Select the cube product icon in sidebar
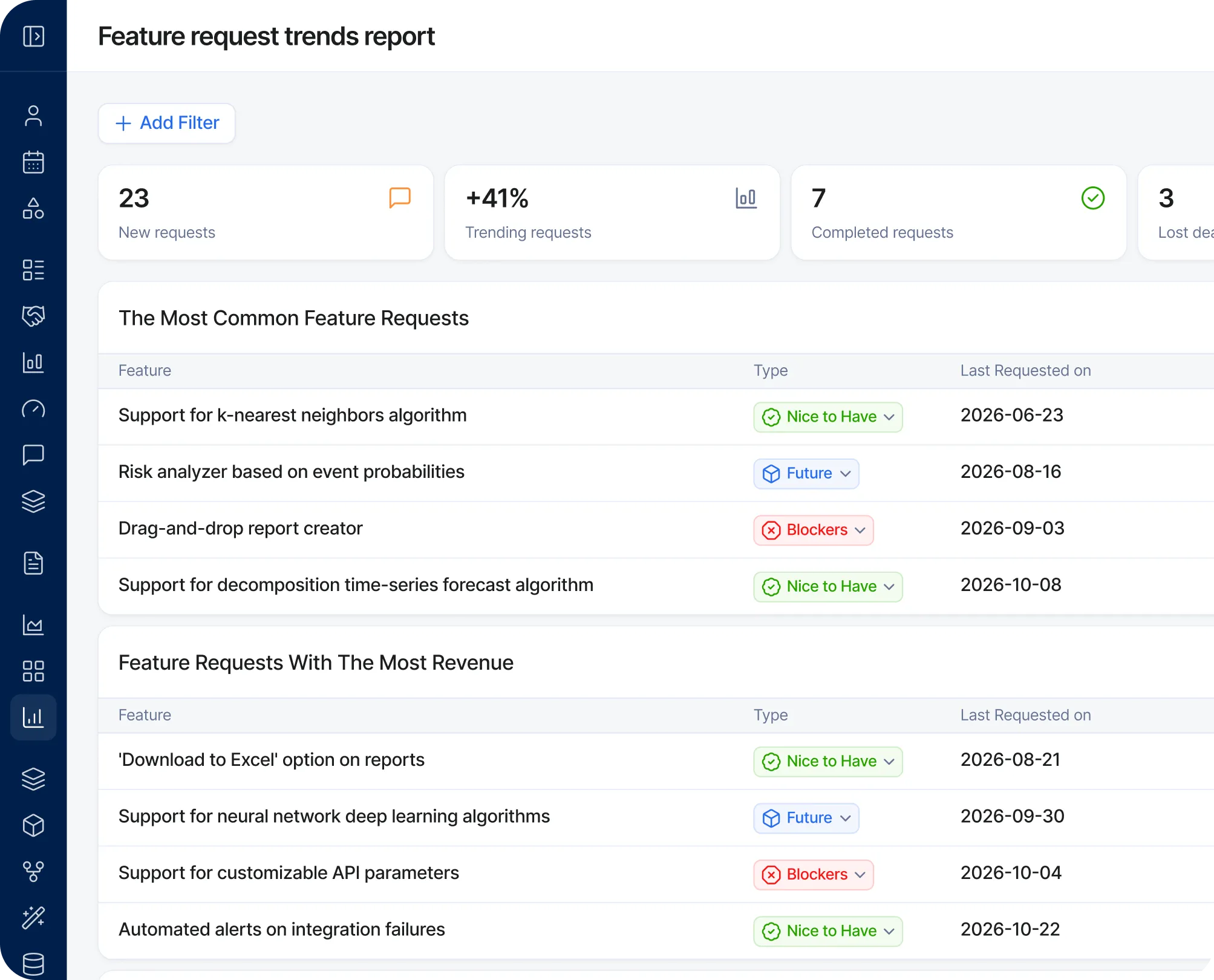The image size is (1214, 980). (x=34, y=825)
